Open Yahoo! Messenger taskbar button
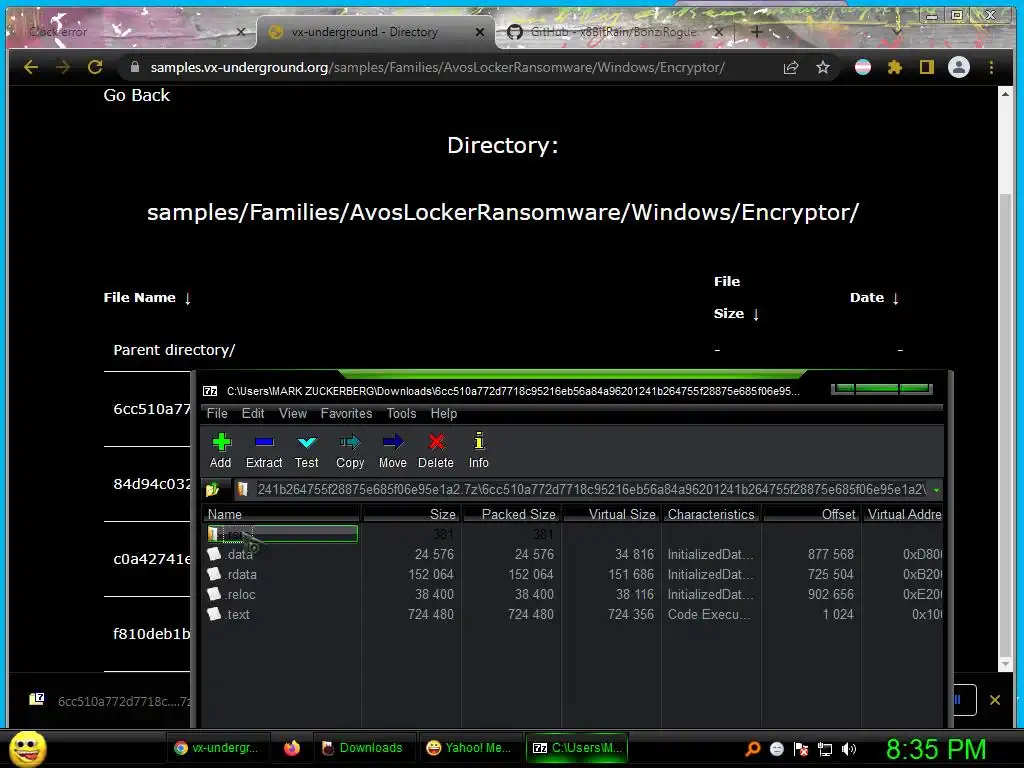1024x768 pixels. (468, 748)
